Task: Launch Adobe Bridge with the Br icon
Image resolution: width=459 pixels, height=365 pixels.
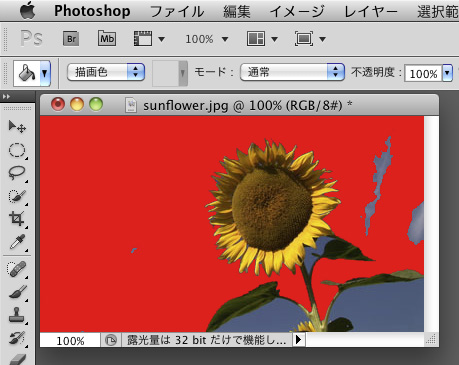Action: (71, 39)
